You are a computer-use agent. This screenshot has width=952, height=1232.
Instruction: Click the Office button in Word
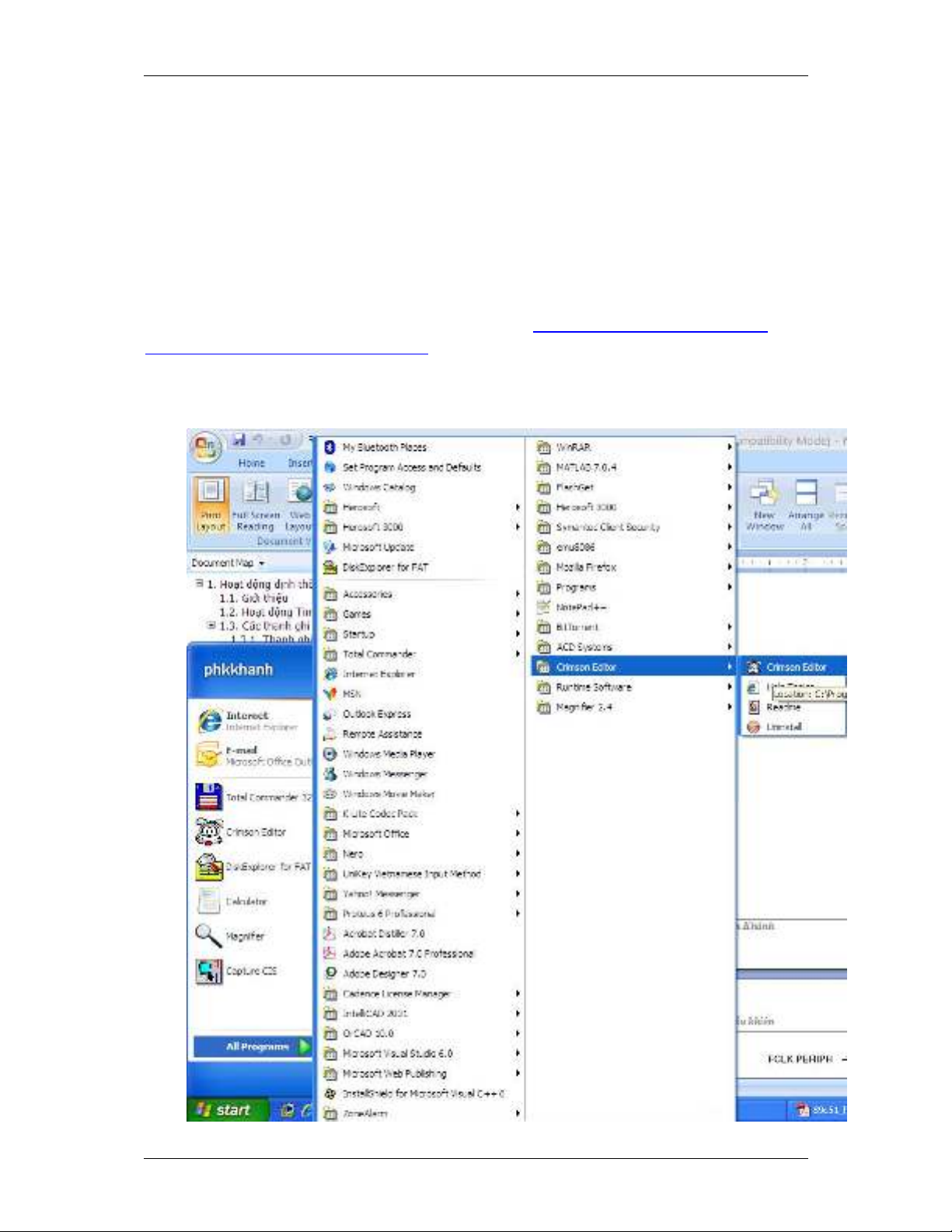206,447
